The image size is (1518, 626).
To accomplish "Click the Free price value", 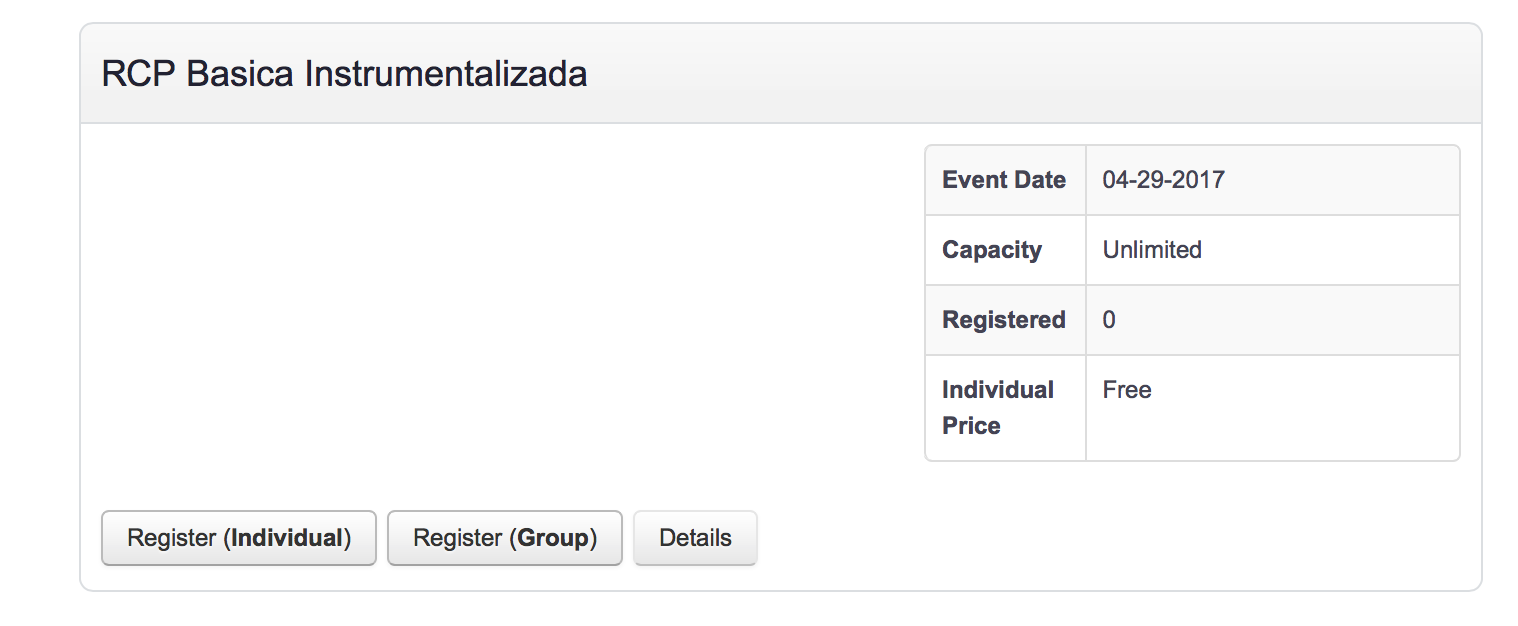I will (1127, 390).
